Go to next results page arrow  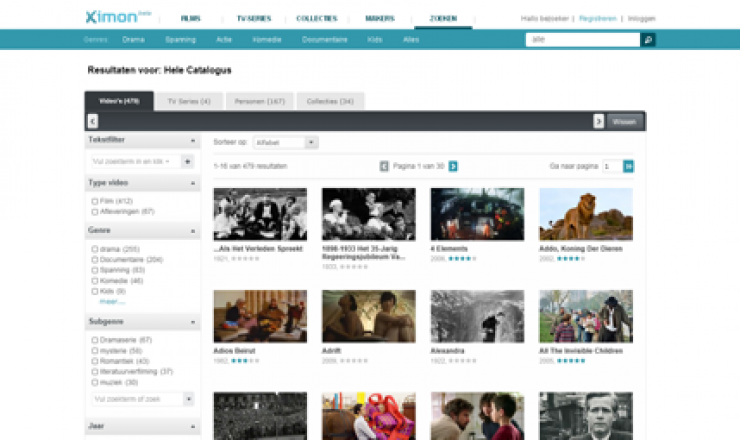[453, 166]
